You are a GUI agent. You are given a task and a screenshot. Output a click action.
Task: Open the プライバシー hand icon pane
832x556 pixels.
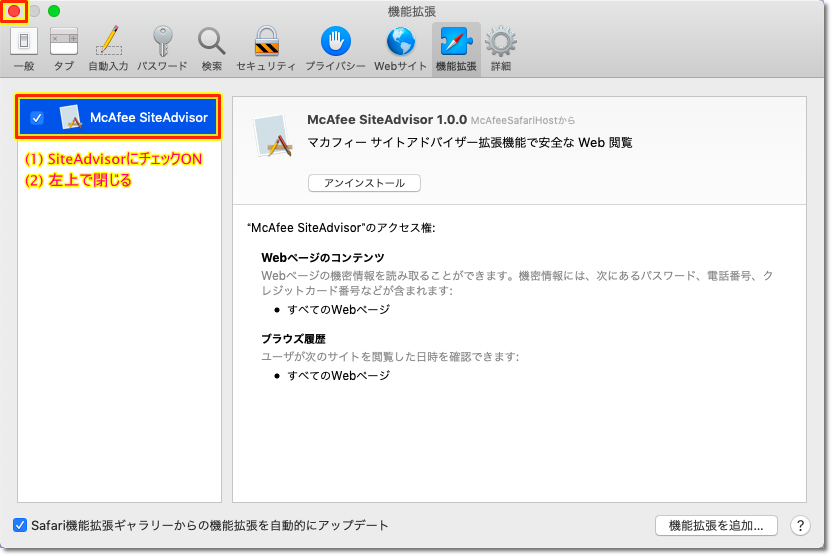click(x=335, y=49)
